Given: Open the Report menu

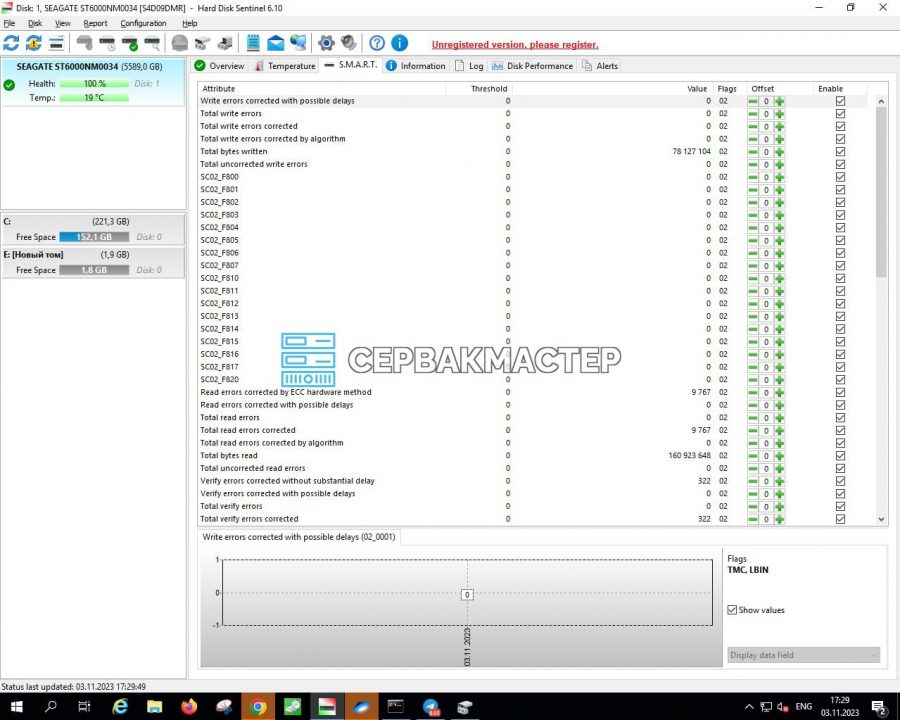Looking at the screenshot, I should tap(95, 24).
